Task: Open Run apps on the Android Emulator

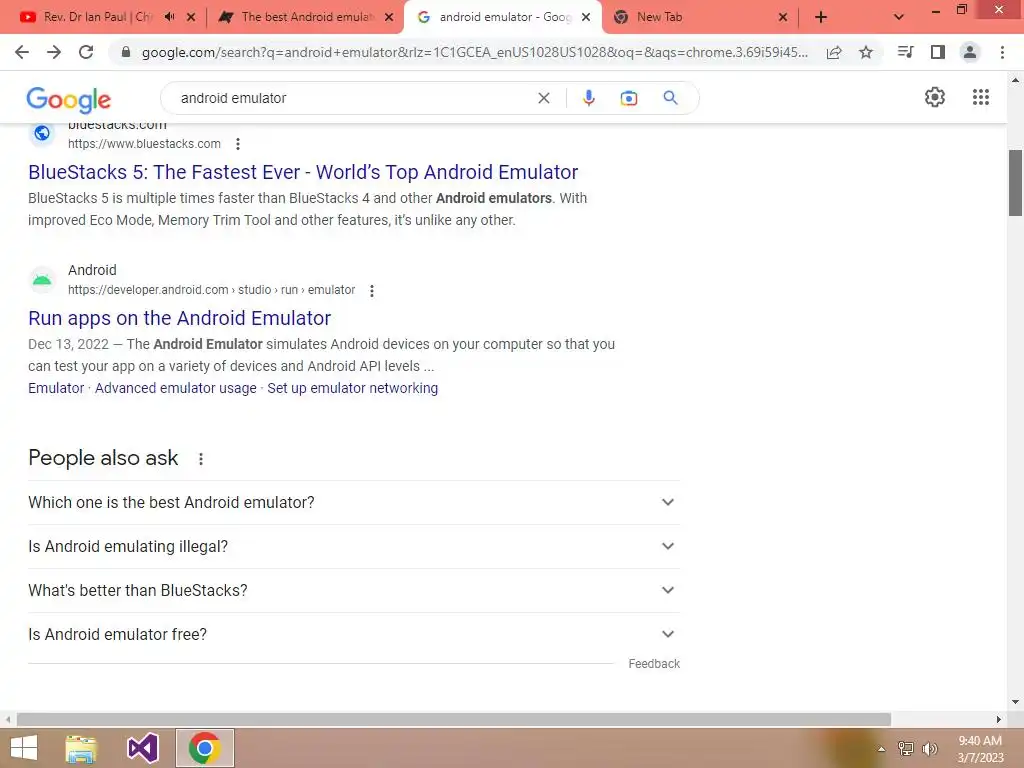Action: pyautogui.click(x=180, y=318)
